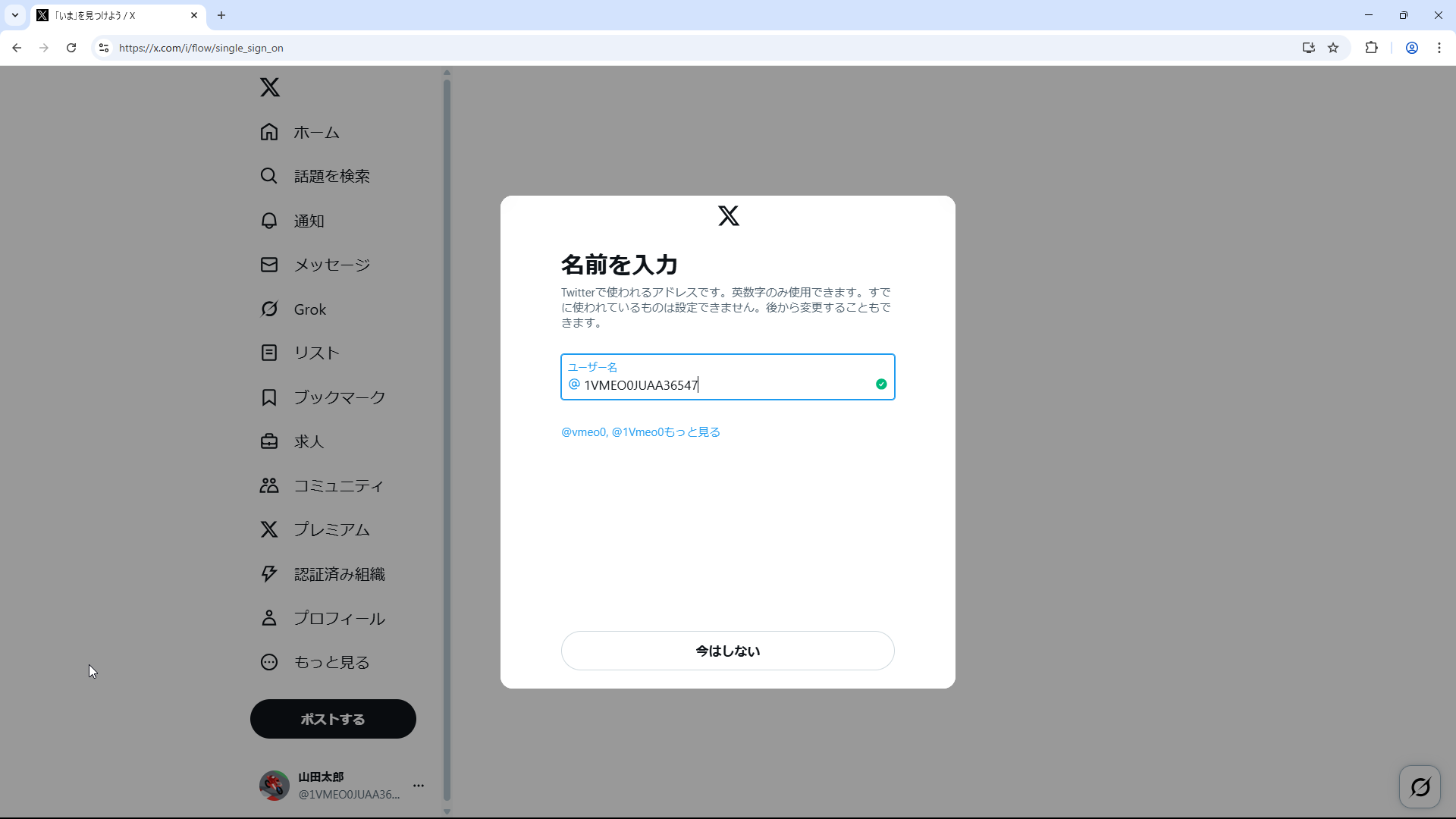Click the 名前を入力 heading
The image size is (1456, 819).
click(619, 265)
